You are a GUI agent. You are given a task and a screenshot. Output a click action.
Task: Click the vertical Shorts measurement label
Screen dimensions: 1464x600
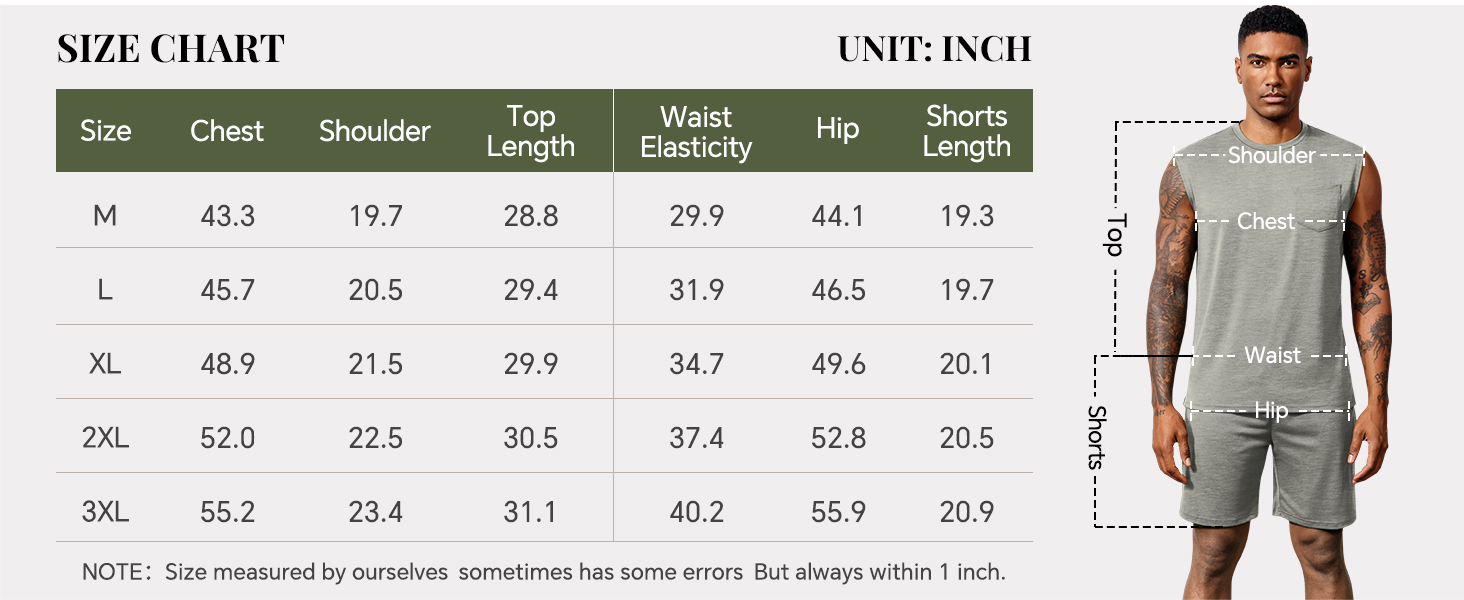[1096, 437]
